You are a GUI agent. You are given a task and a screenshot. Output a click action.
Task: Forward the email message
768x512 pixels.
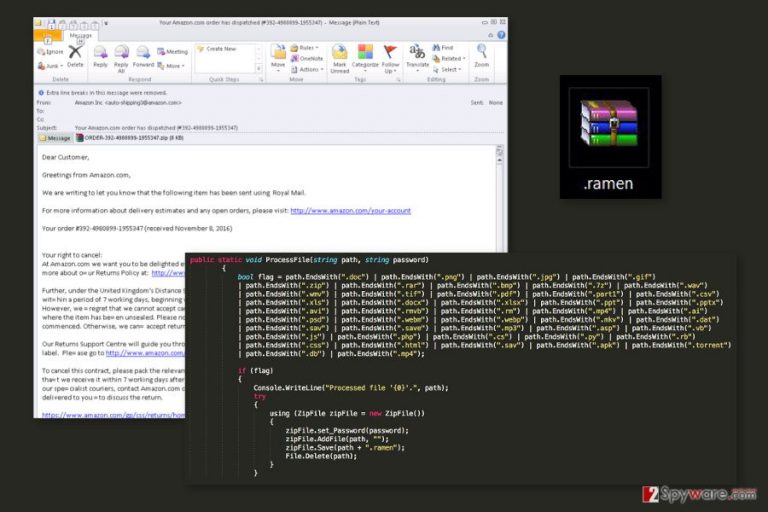coord(143,56)
